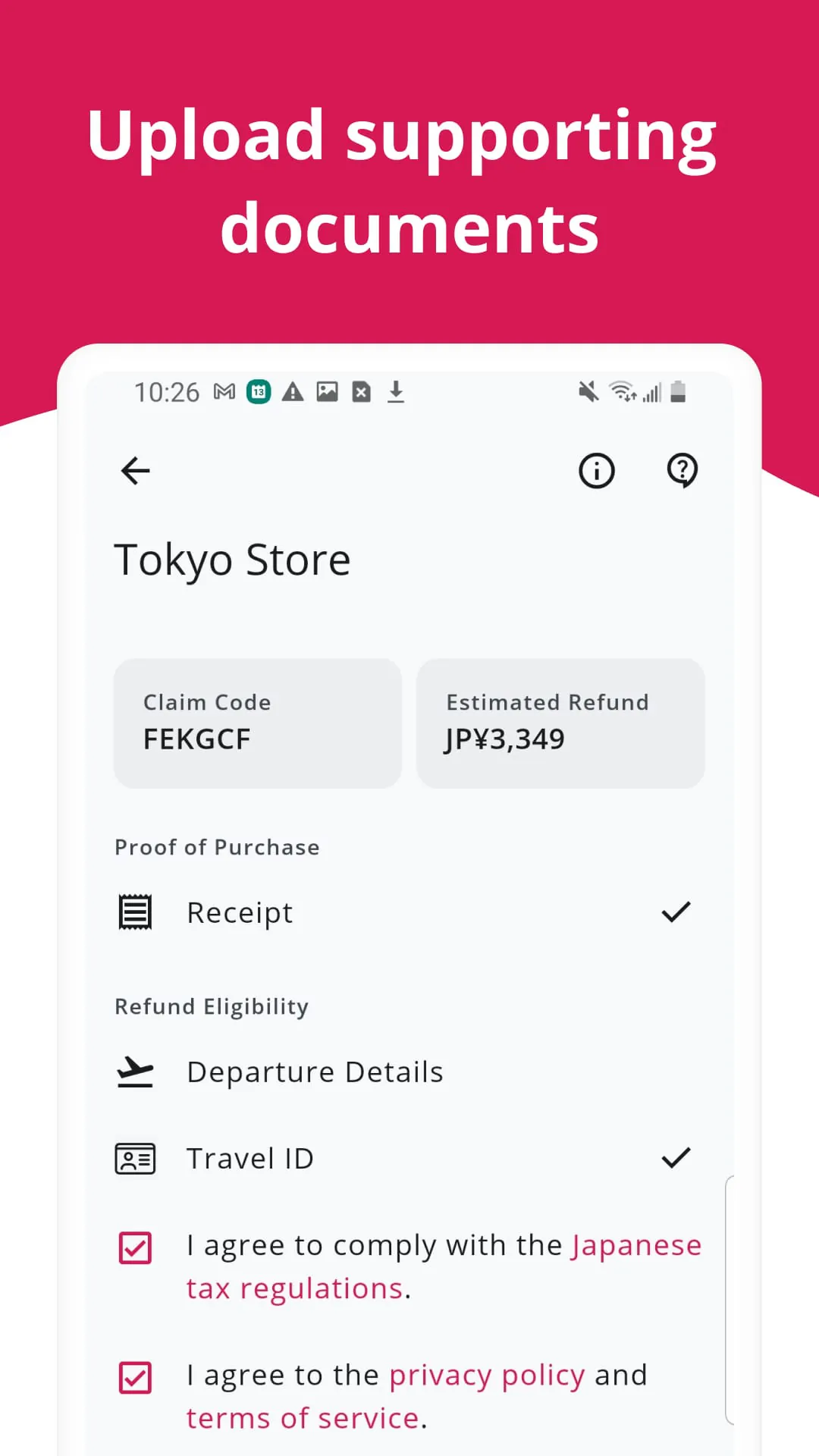Tap the Estimated Refund card
This screenshot has width=819, height=1456.
560,723
